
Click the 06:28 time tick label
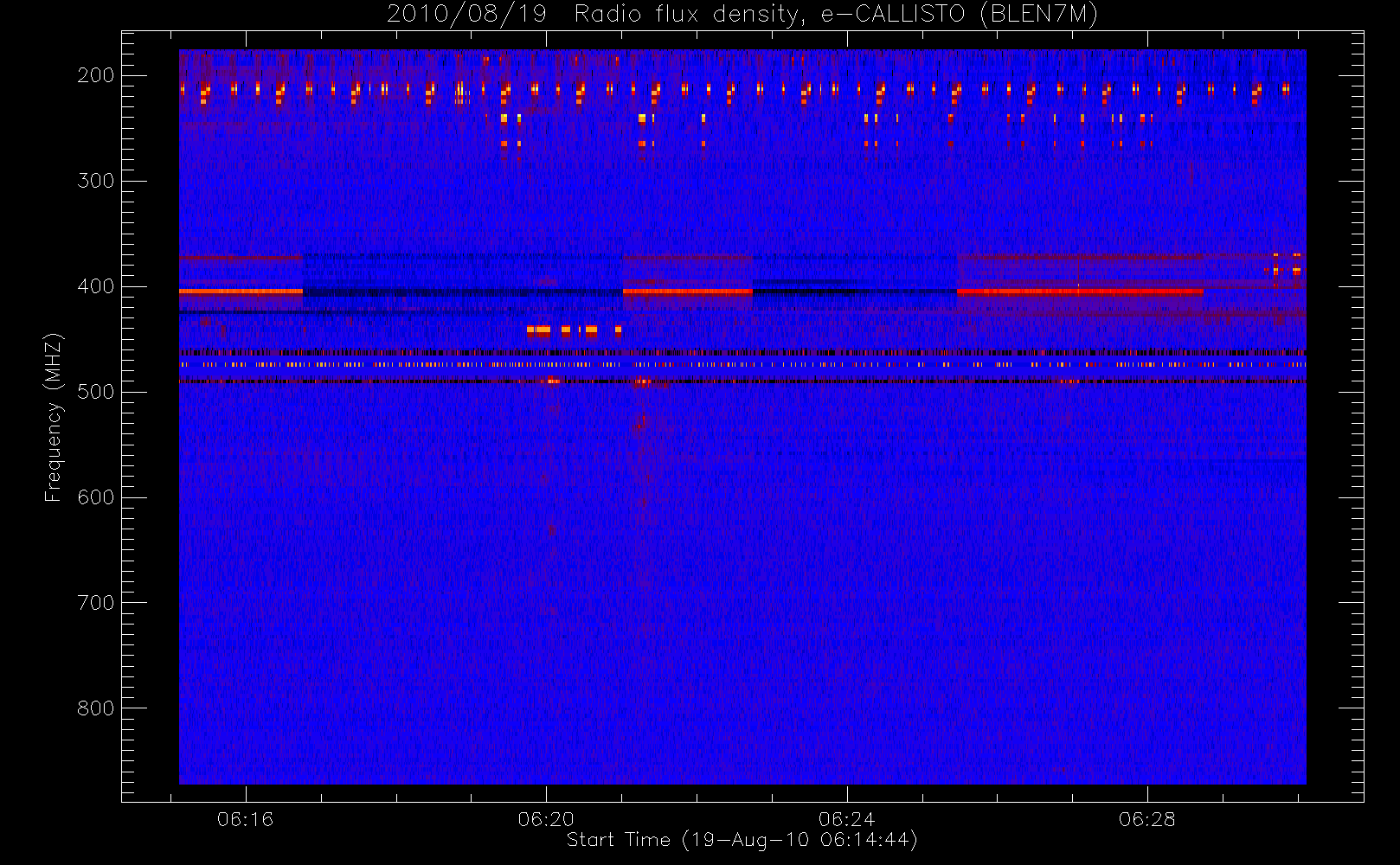point(1146,819)
